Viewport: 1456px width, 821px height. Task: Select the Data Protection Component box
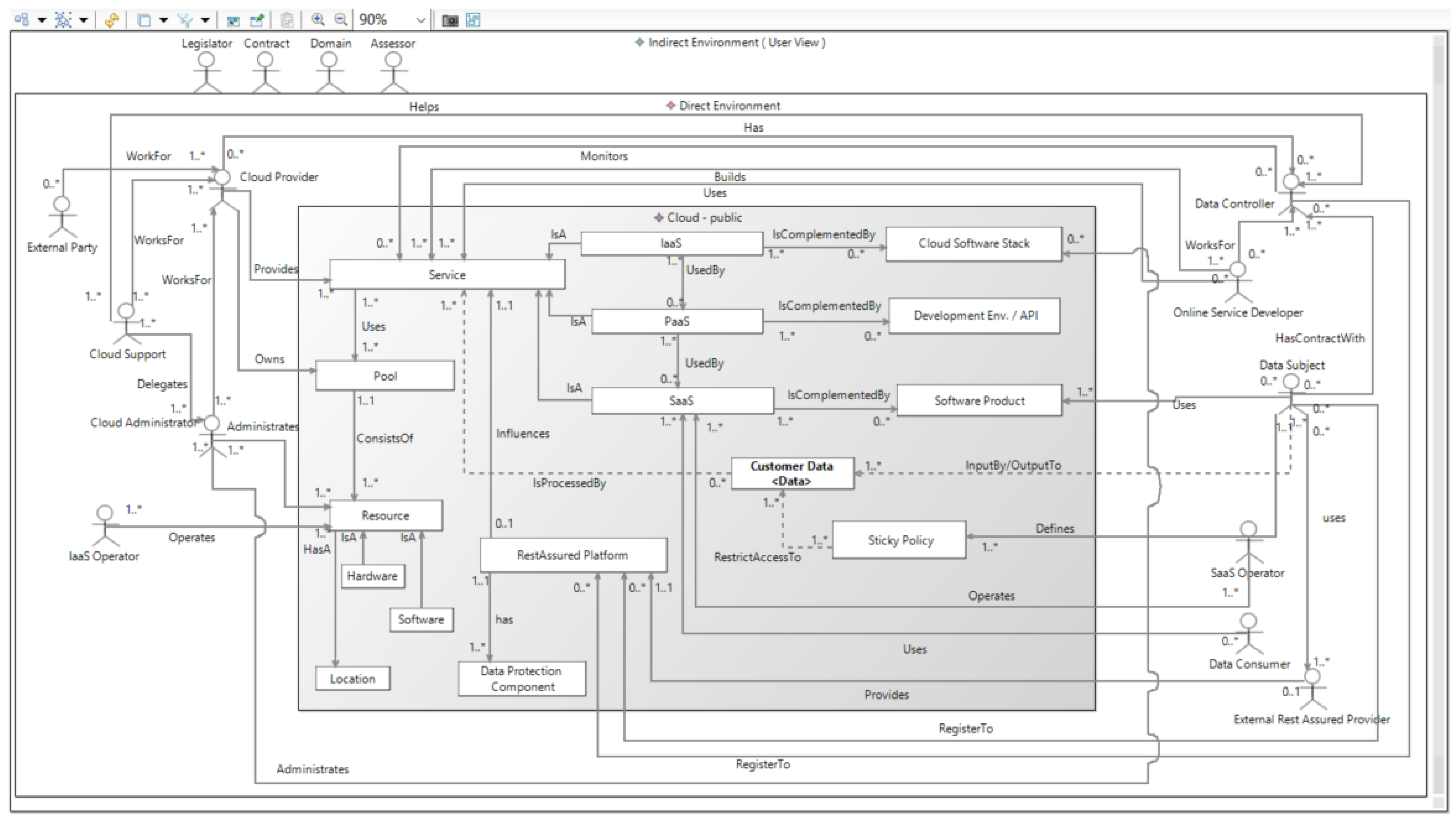pos(521,679)
